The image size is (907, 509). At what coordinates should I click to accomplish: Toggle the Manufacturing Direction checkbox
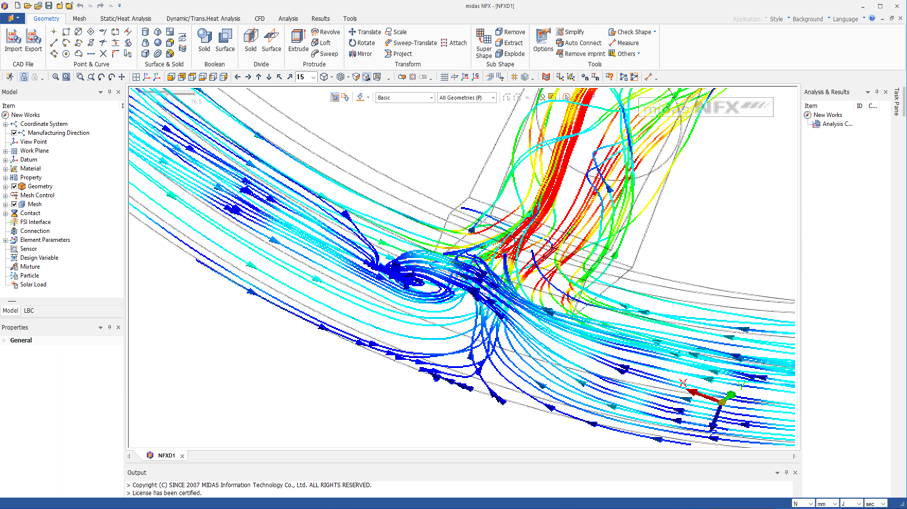(x=14, y=133)
